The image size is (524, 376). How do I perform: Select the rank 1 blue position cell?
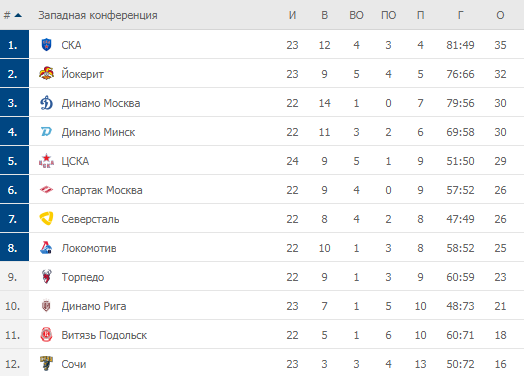click(x=14, y=44)
